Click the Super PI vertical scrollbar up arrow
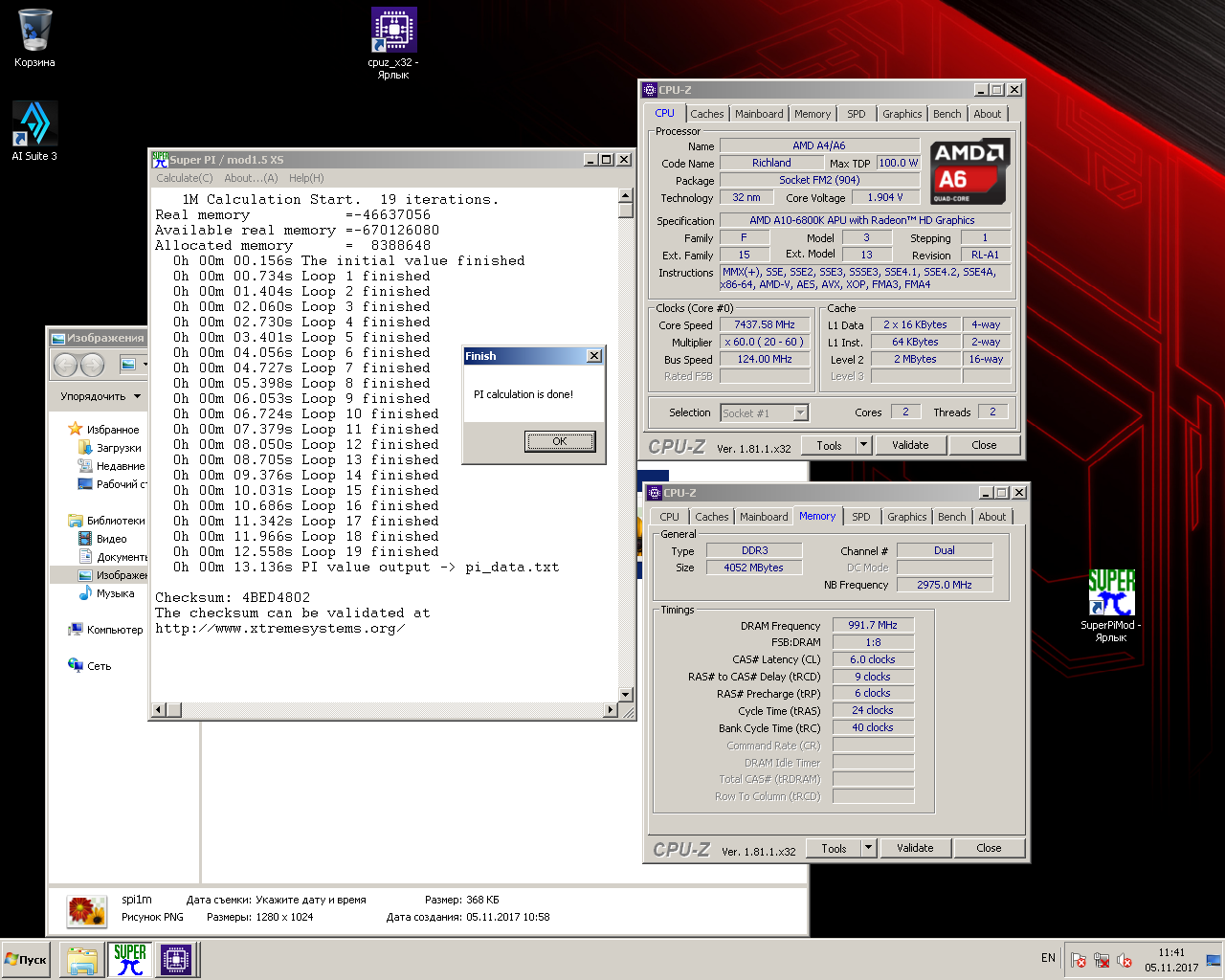Screen dimensions: 1225x980 coord(626,196)
